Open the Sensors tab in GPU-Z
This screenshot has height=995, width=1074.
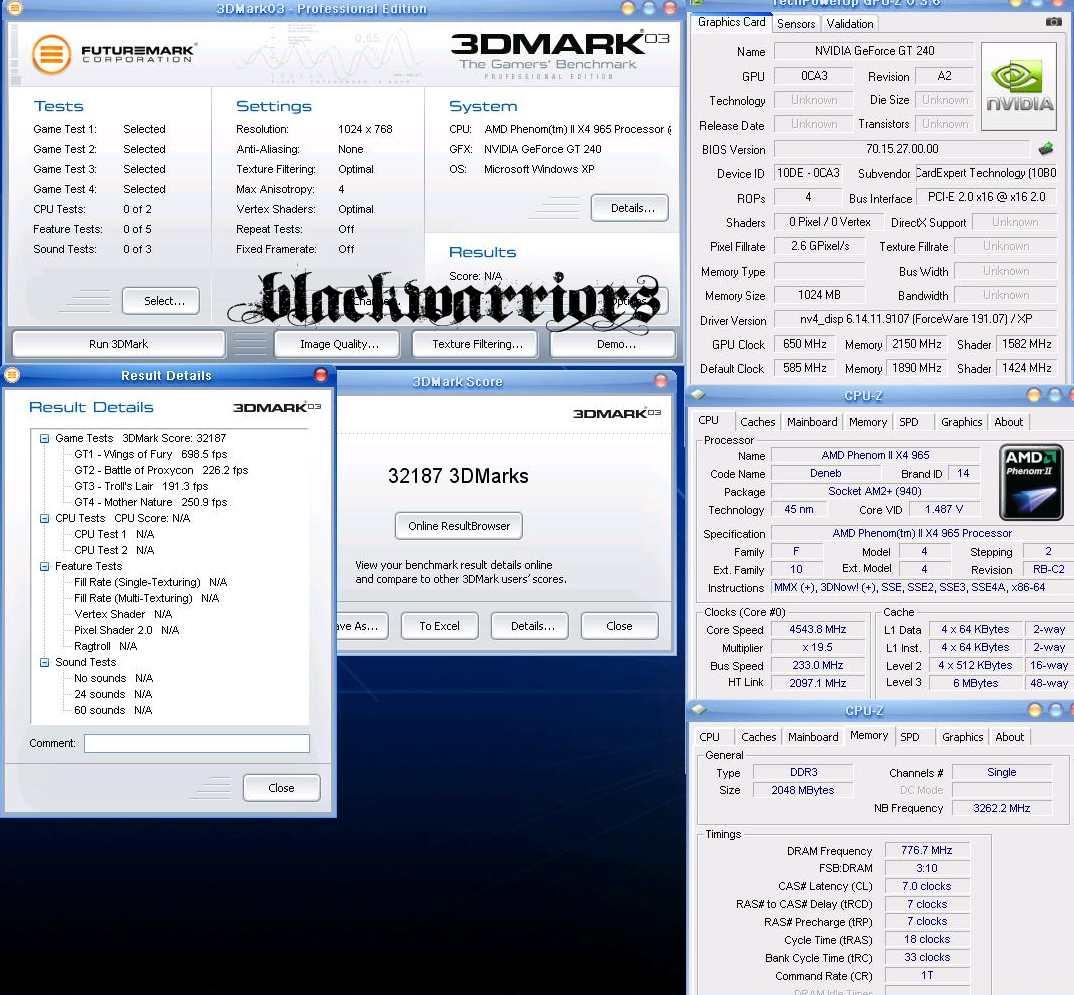click(796, 24)
